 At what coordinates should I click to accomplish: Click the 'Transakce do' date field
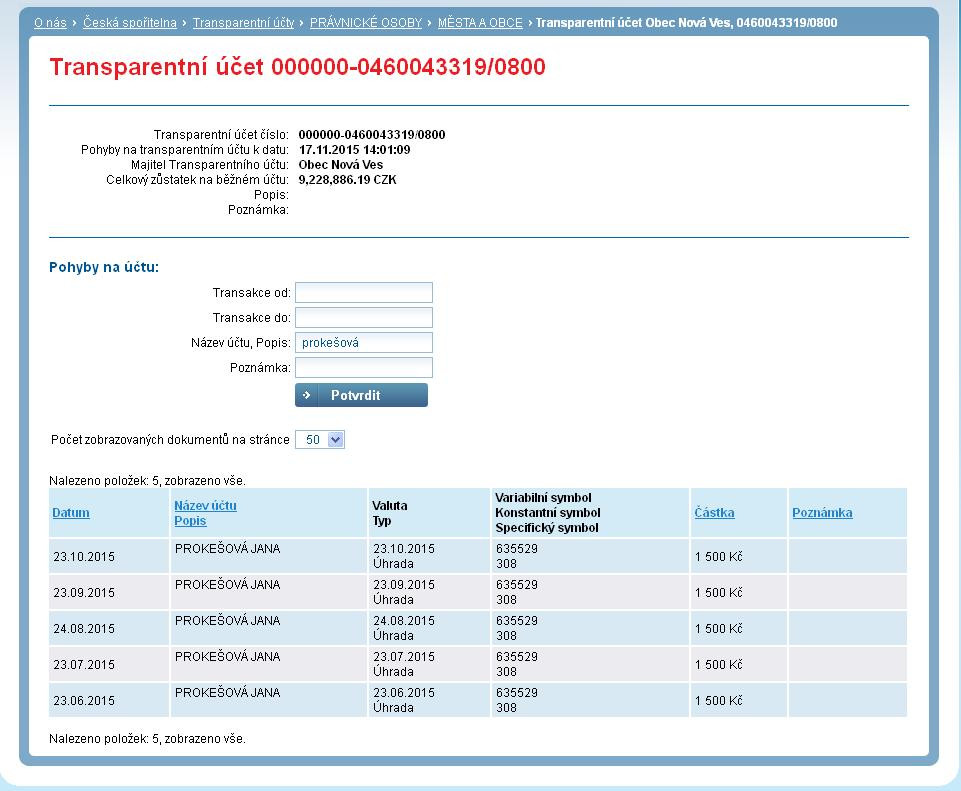pyautogui.click(x=364, y=318)
